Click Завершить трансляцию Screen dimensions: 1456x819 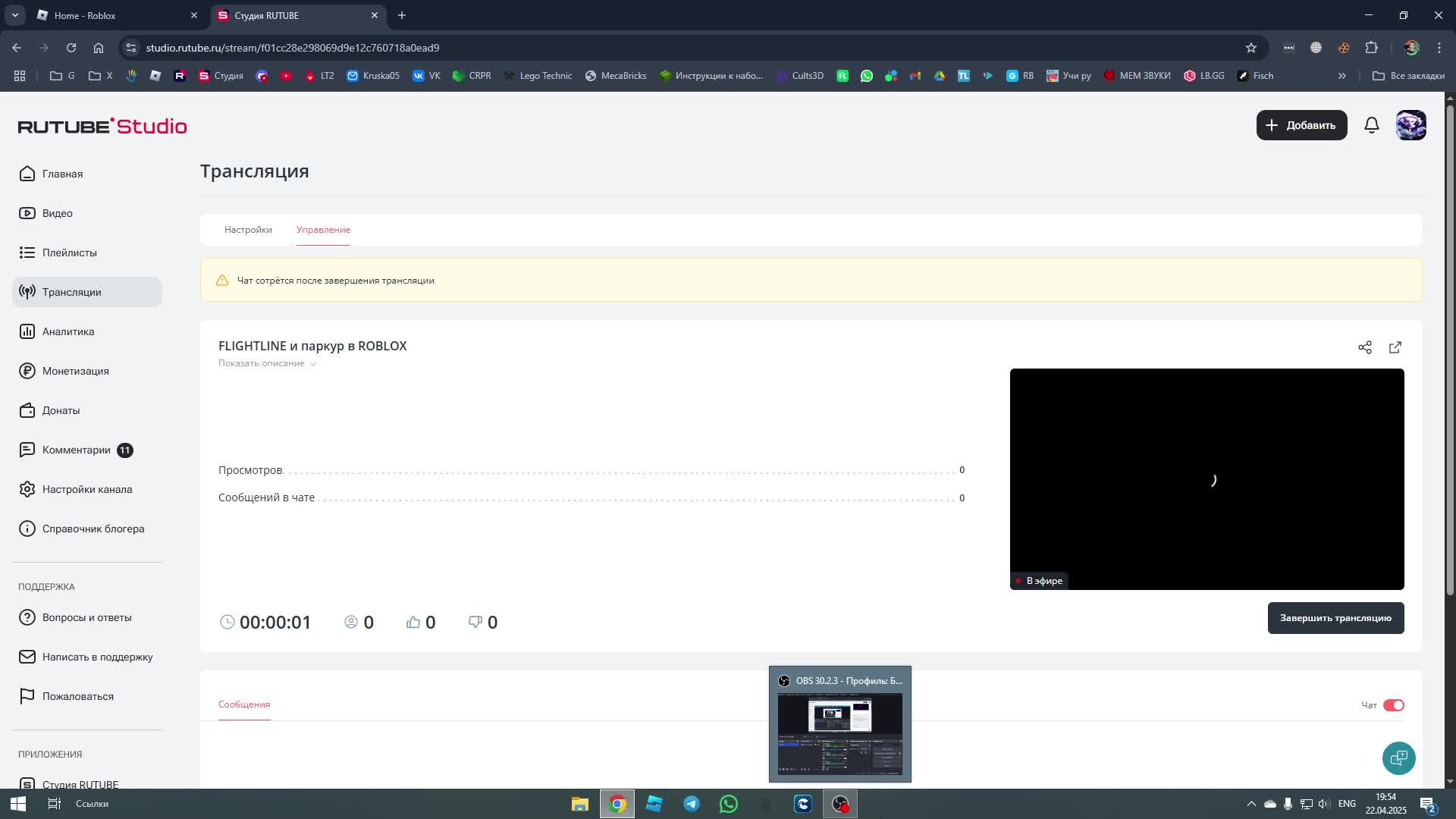[x=1336, y=618]
